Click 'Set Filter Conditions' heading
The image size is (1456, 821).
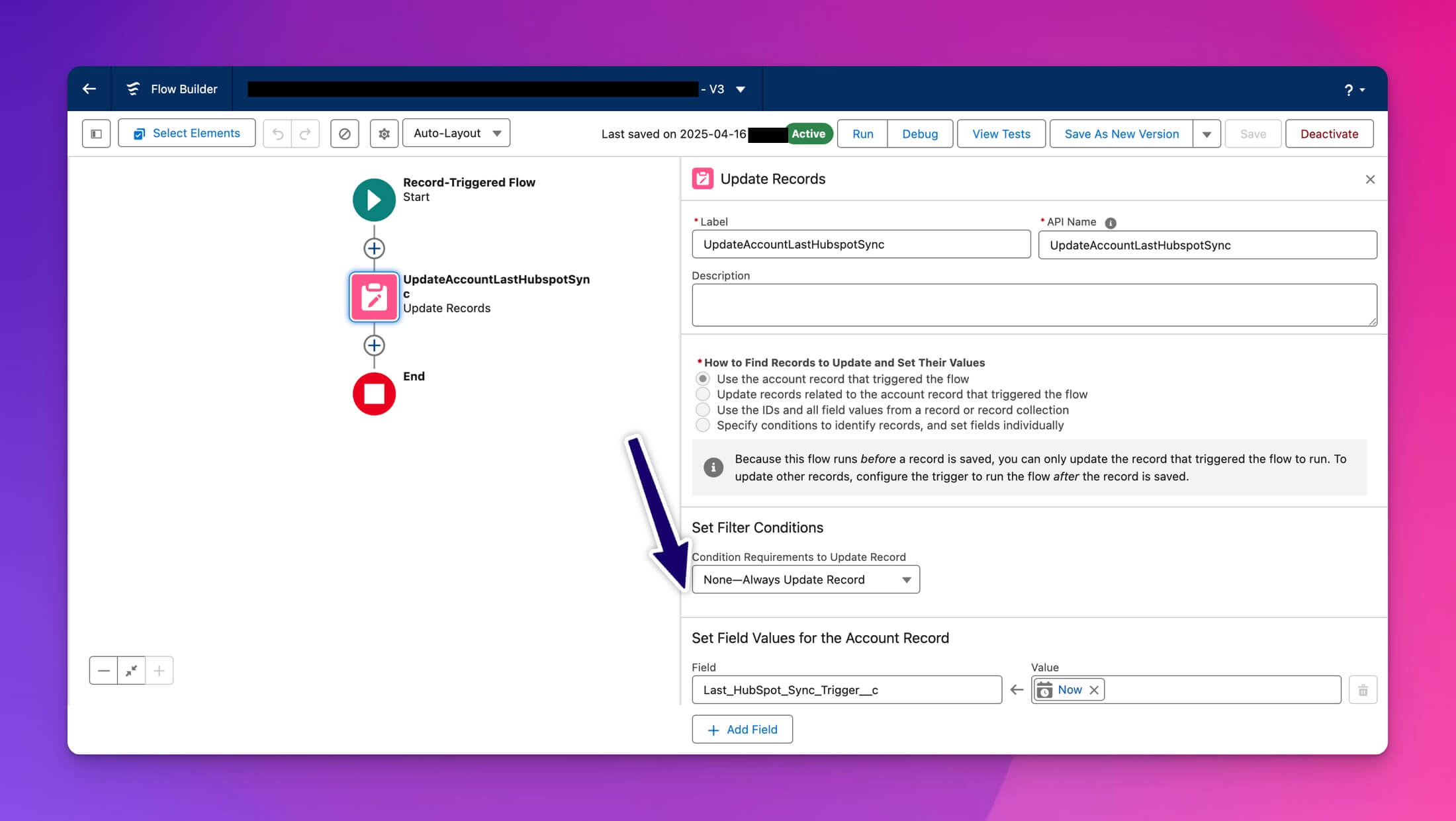coord(757,527)
